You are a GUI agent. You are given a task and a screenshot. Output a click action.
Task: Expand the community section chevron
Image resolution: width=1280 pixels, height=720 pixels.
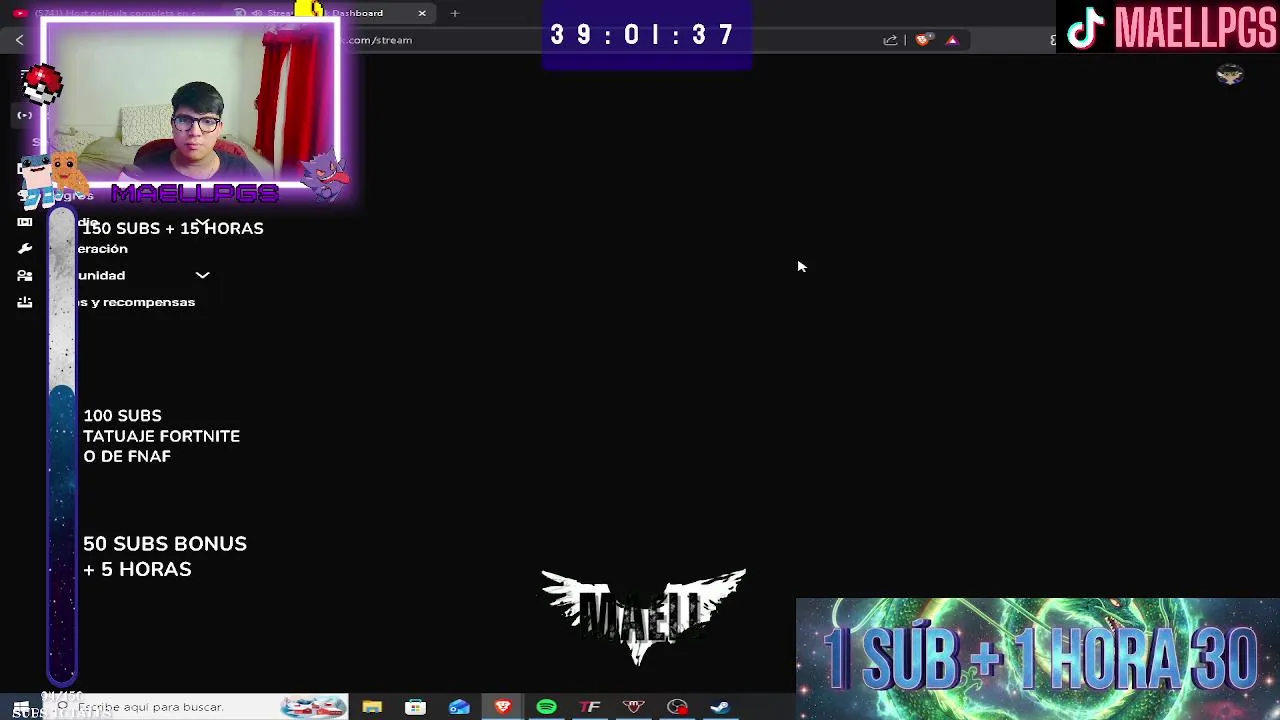202,275
